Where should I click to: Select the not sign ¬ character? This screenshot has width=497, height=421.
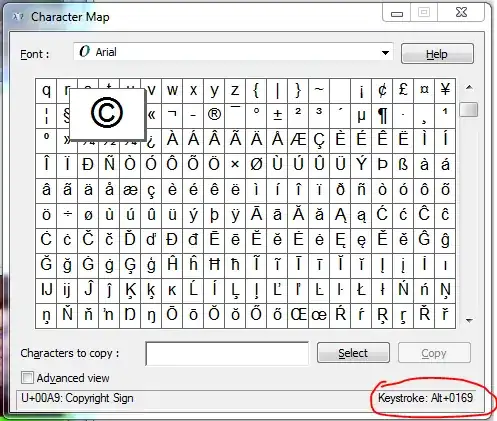[x=172, y=115]
